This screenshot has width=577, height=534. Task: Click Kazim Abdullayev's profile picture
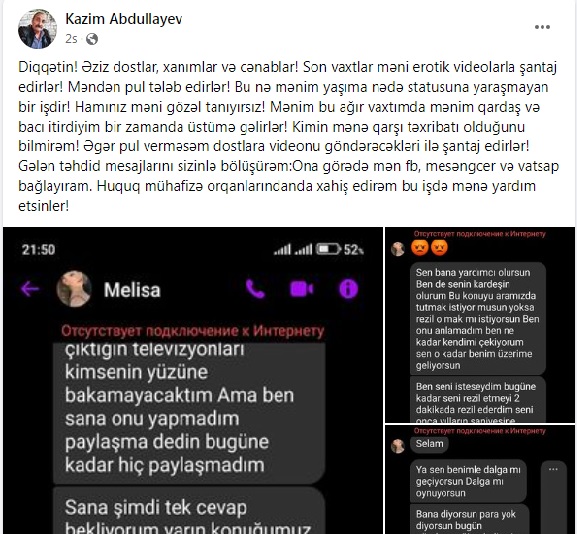[38, 29]
